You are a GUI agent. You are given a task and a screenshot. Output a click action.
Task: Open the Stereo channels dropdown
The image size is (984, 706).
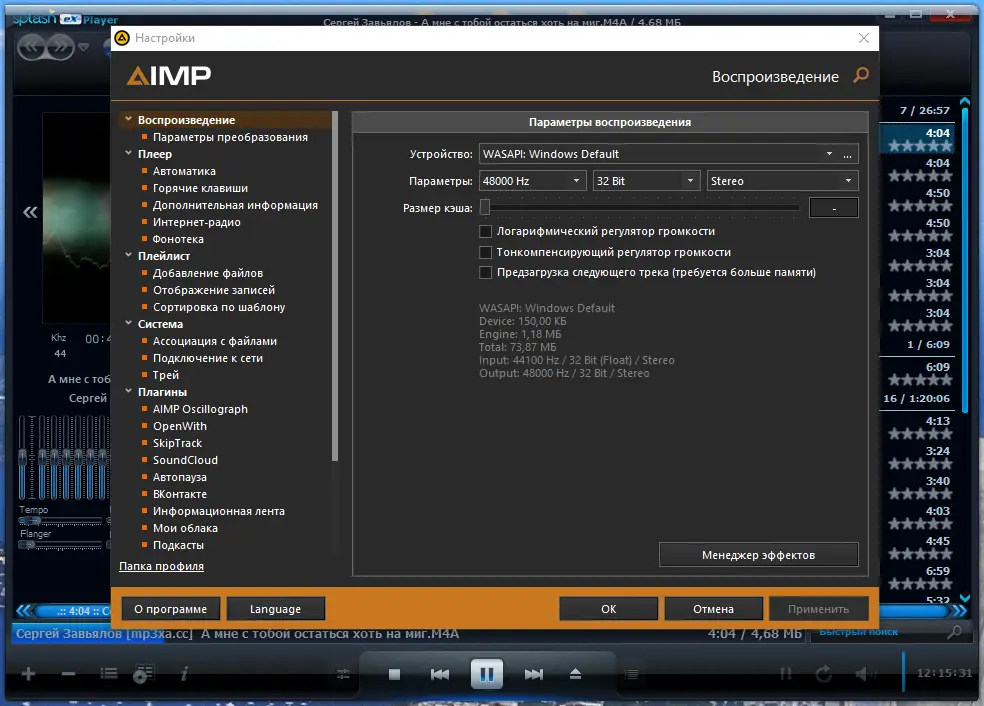click(782, 181)
